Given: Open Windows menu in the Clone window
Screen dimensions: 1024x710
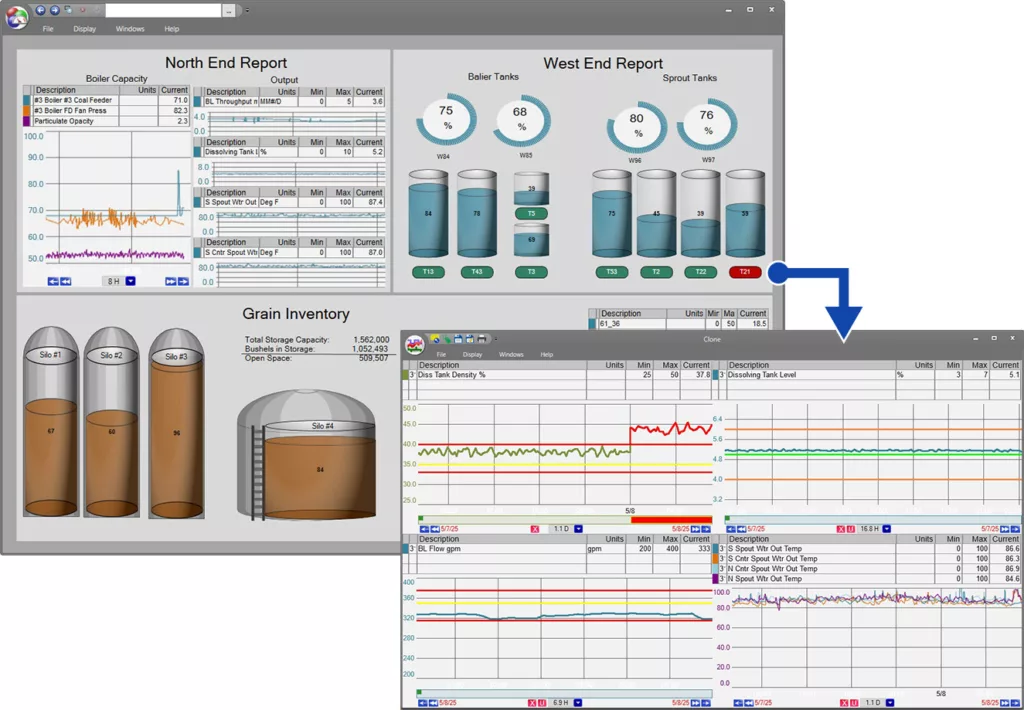Looking at the screenshot, I should click(x=511, y=354).
